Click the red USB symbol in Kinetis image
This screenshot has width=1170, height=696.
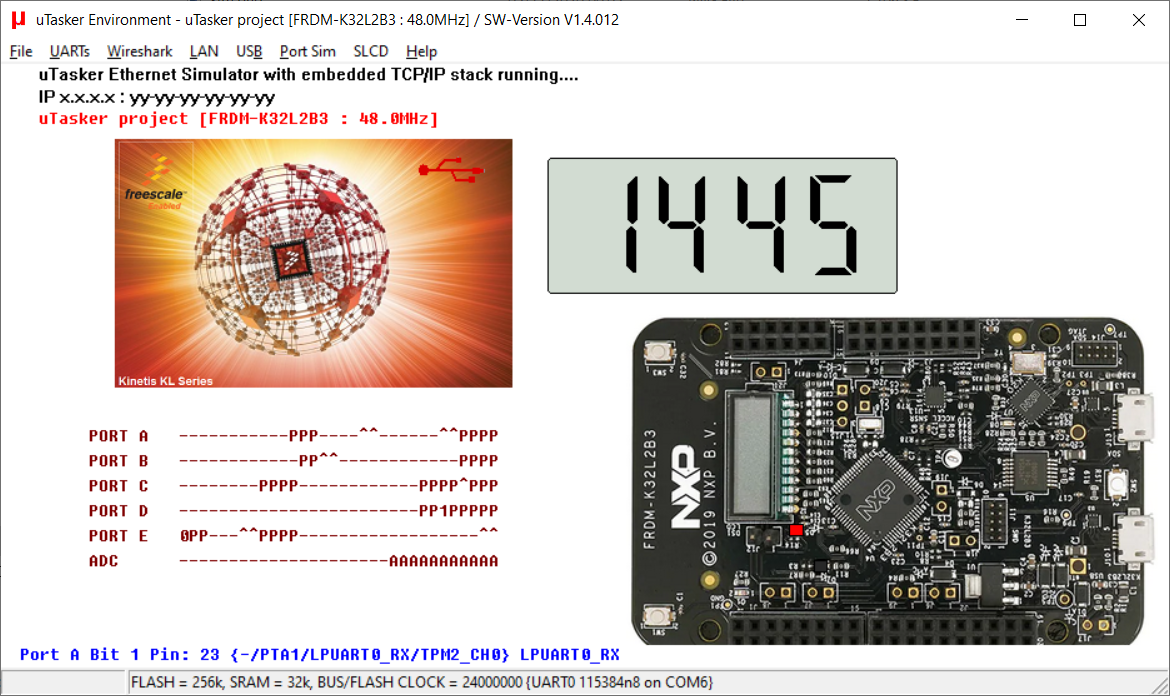(451, 171)
